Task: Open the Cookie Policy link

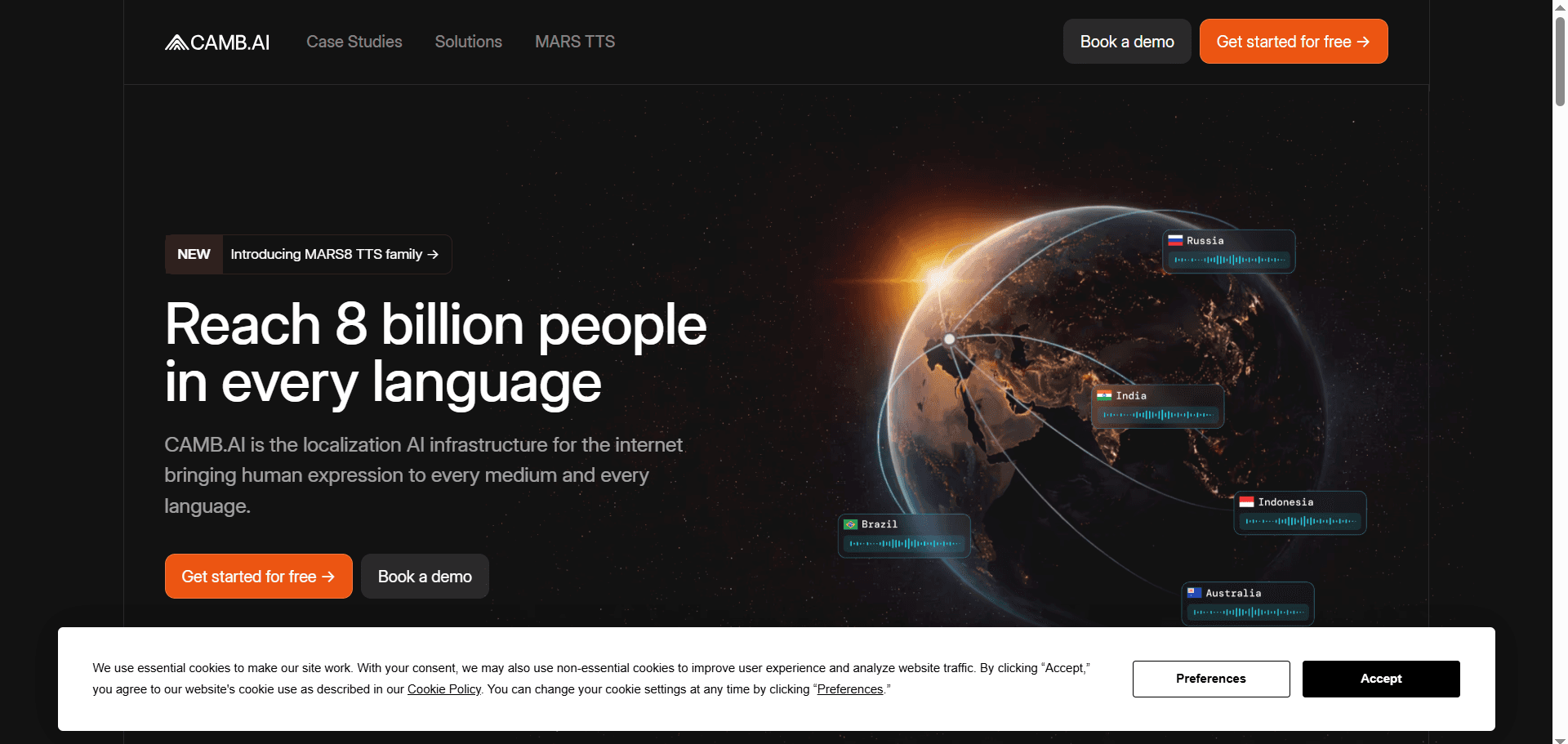Action: (443, 689)
